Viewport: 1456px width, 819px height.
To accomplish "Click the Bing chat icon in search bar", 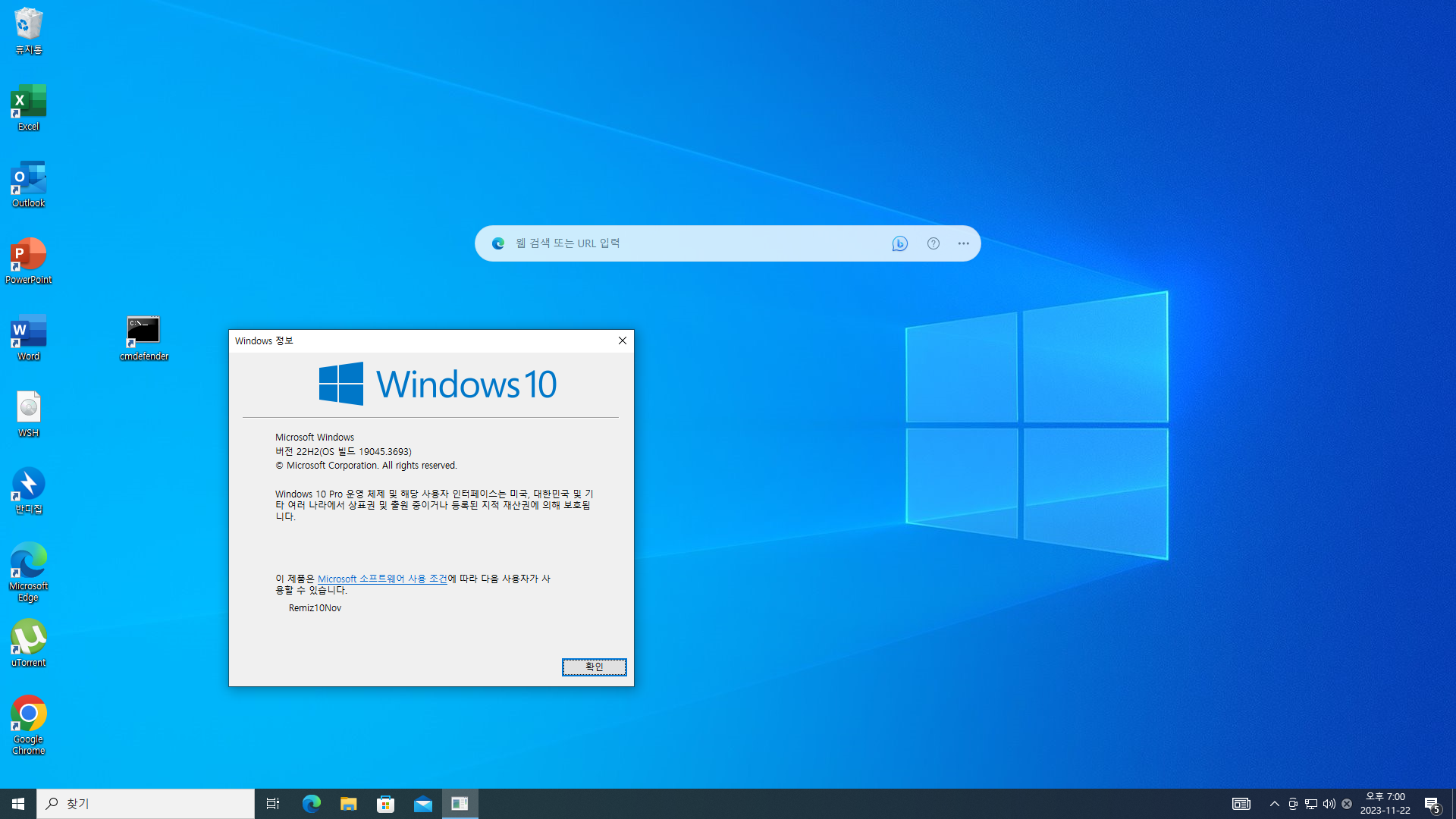I will pyautogui.click(x=900, y=243).
